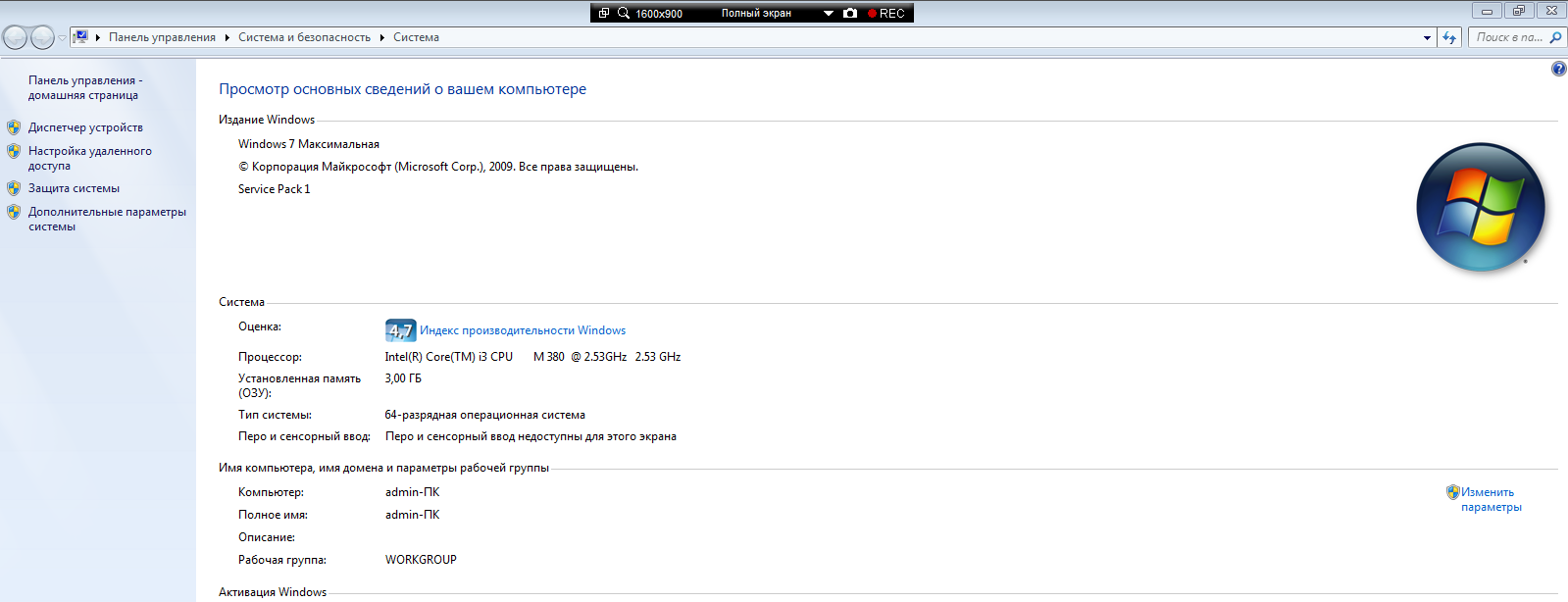This screenshot has height=602, width=1568.
Task: Click the Активация Windows section header
Action: (273, 592)
